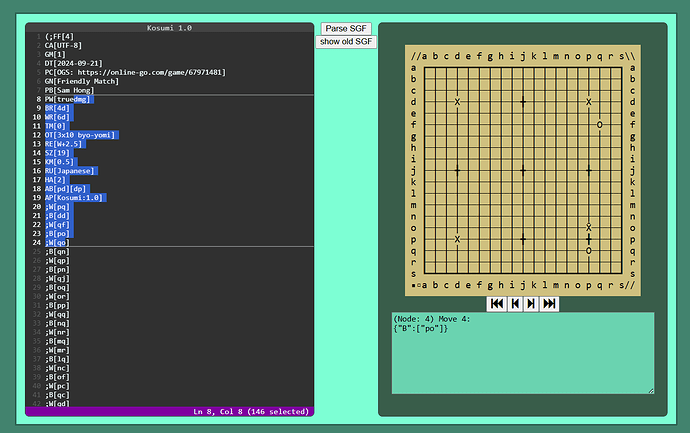
Task: Click status bar 'Ln 8, Col 8 (146 selected)'
Action: click(251, 411)
